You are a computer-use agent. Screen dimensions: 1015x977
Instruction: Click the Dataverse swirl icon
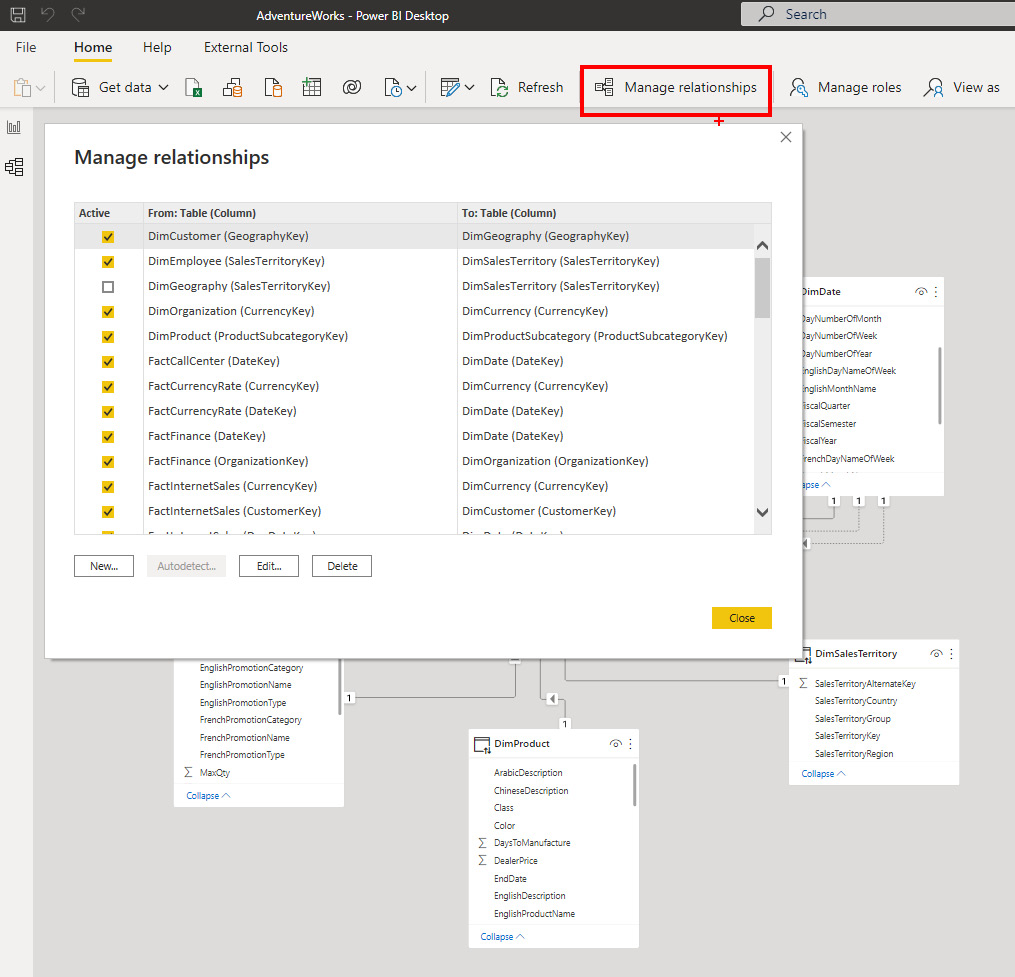351,88
